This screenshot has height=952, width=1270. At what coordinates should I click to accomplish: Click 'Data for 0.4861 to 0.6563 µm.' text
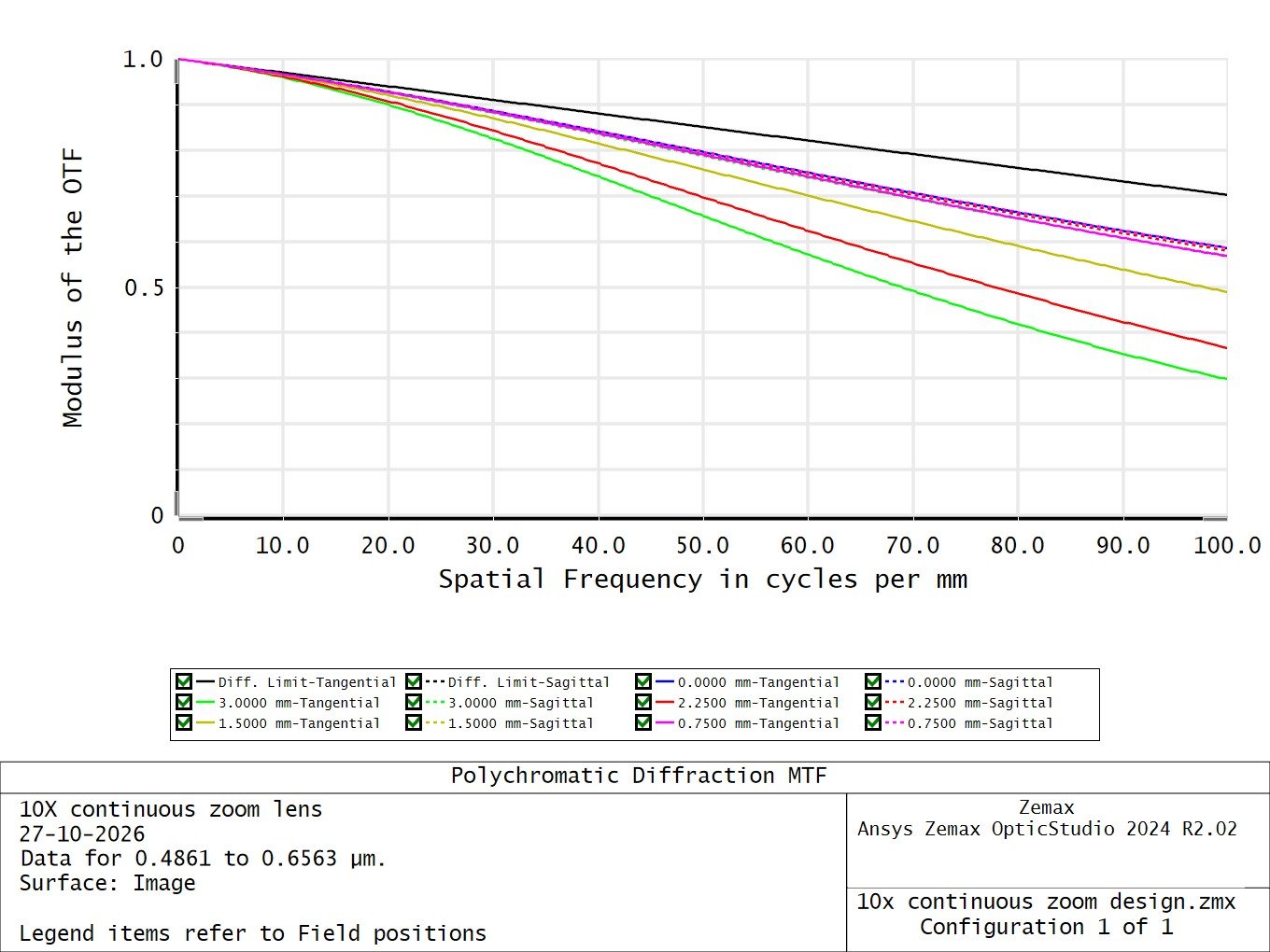[203, 859]
